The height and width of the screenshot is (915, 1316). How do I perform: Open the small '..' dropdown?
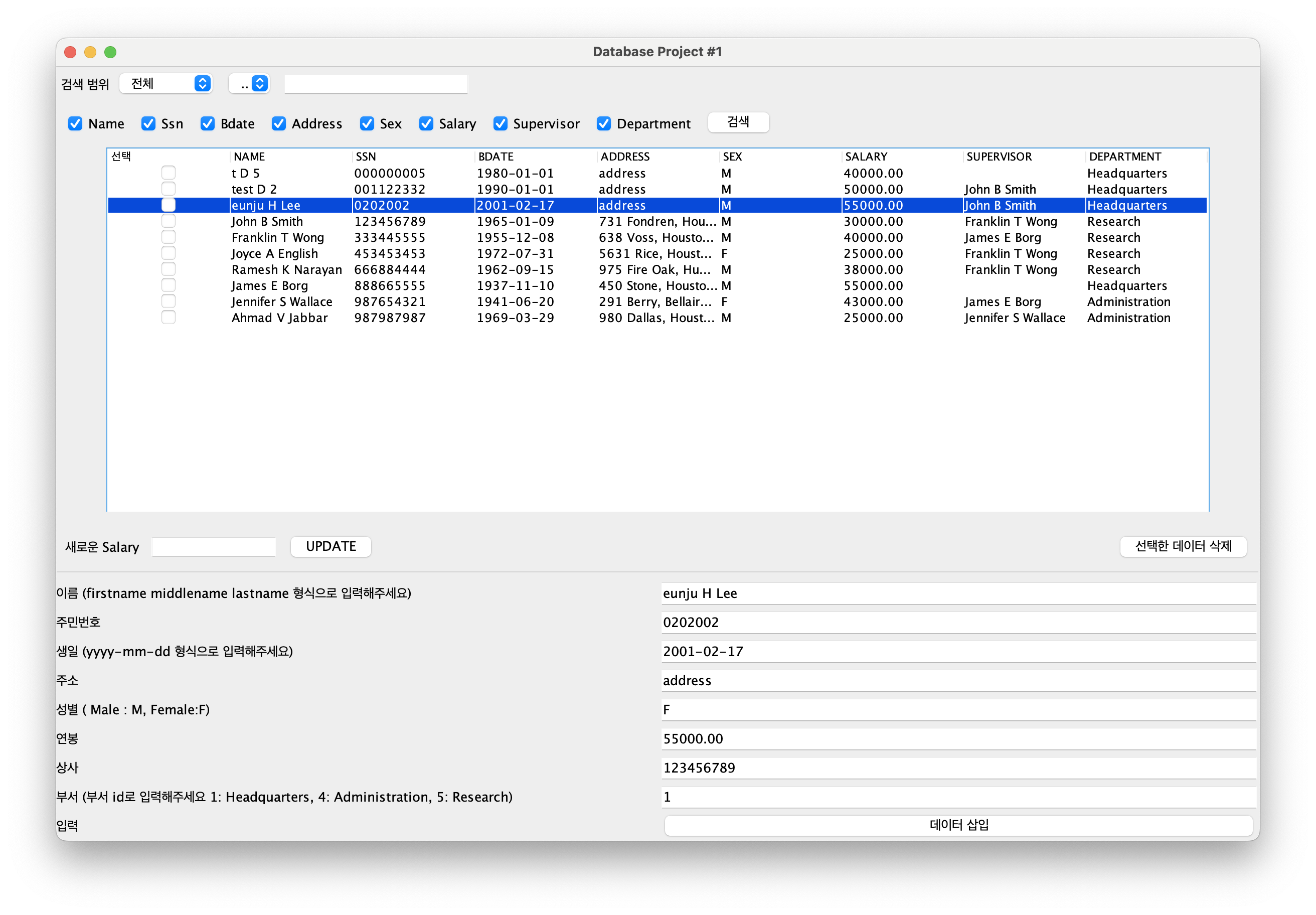[x=249, y=84]
